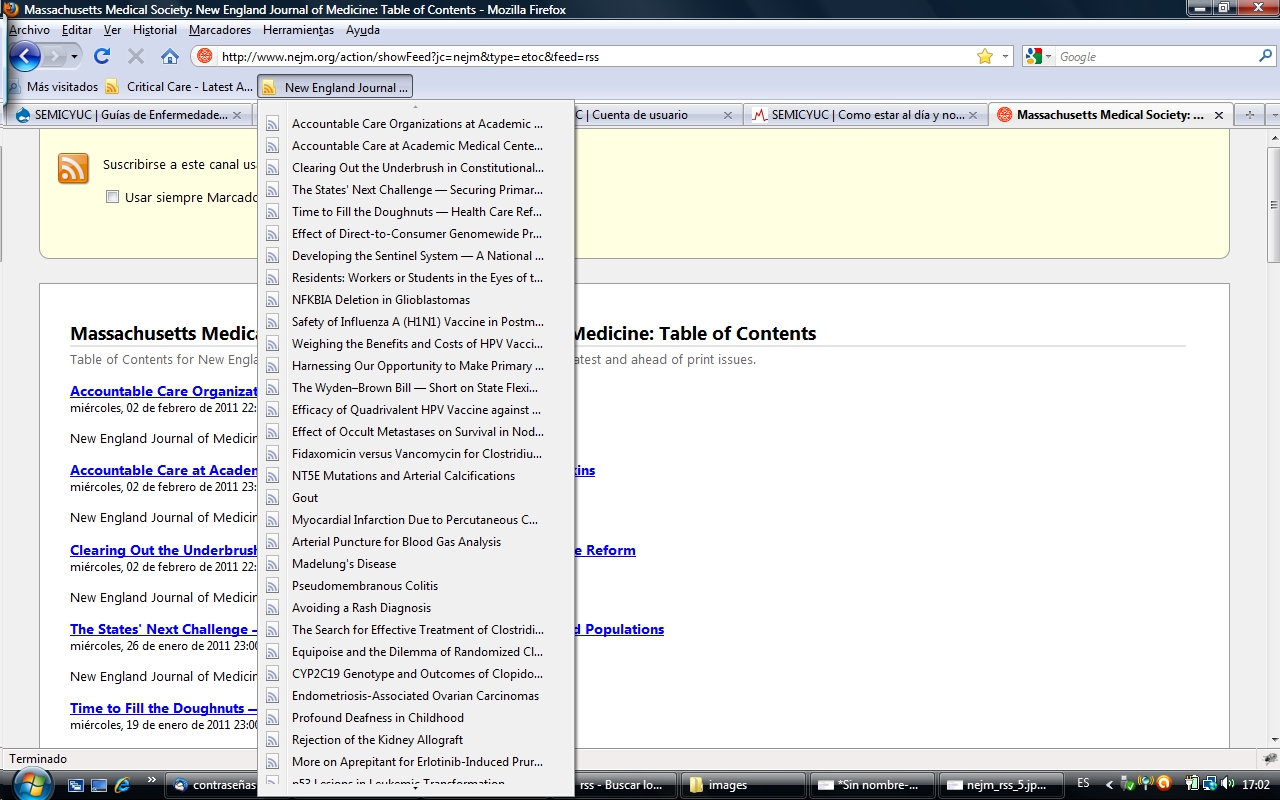1280x800 pixels.
Task: Launch Internet Explorer from quick launch
Action: click(x=122, y=785)
